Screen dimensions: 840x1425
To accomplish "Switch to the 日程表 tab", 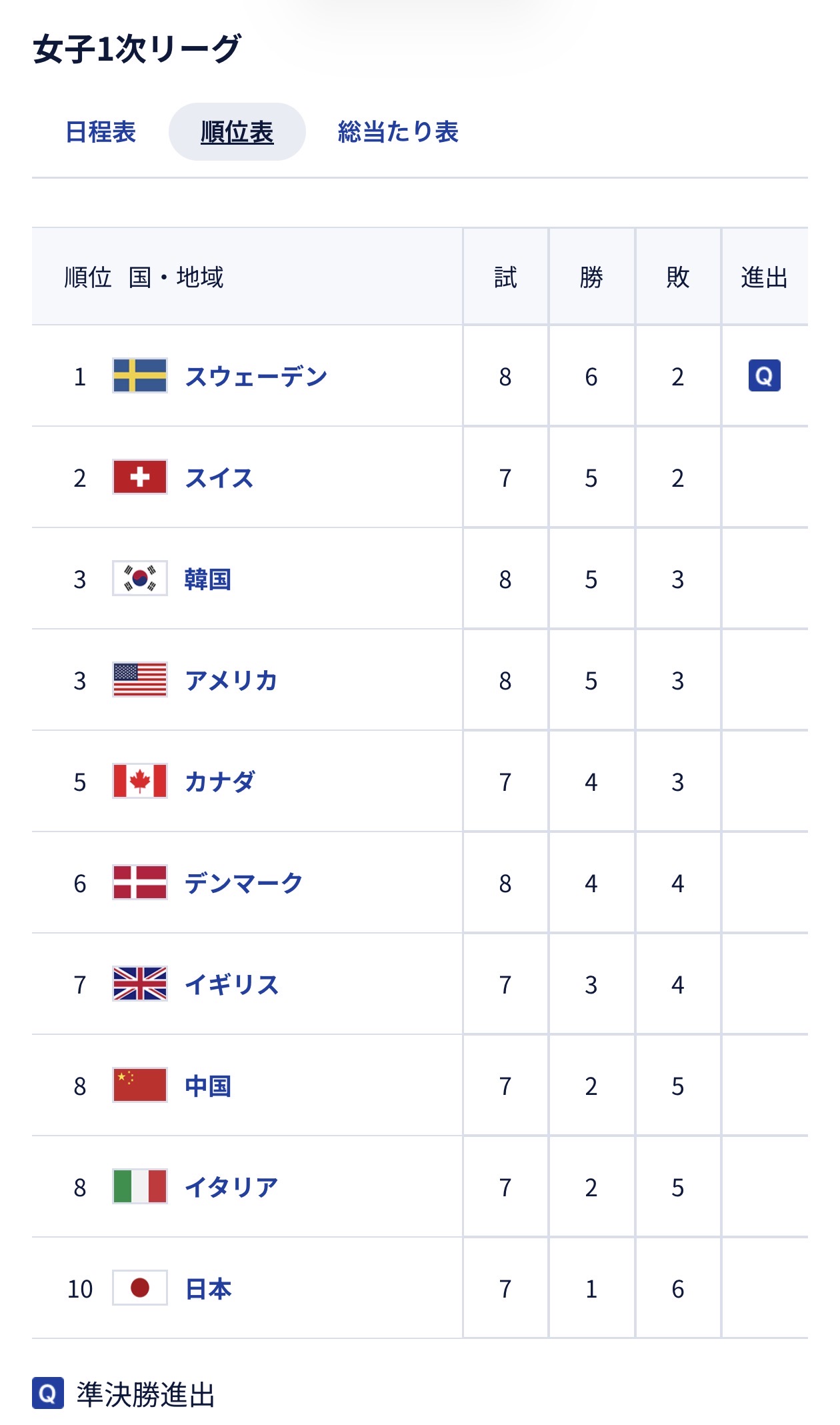I will (x=101, y=132).
